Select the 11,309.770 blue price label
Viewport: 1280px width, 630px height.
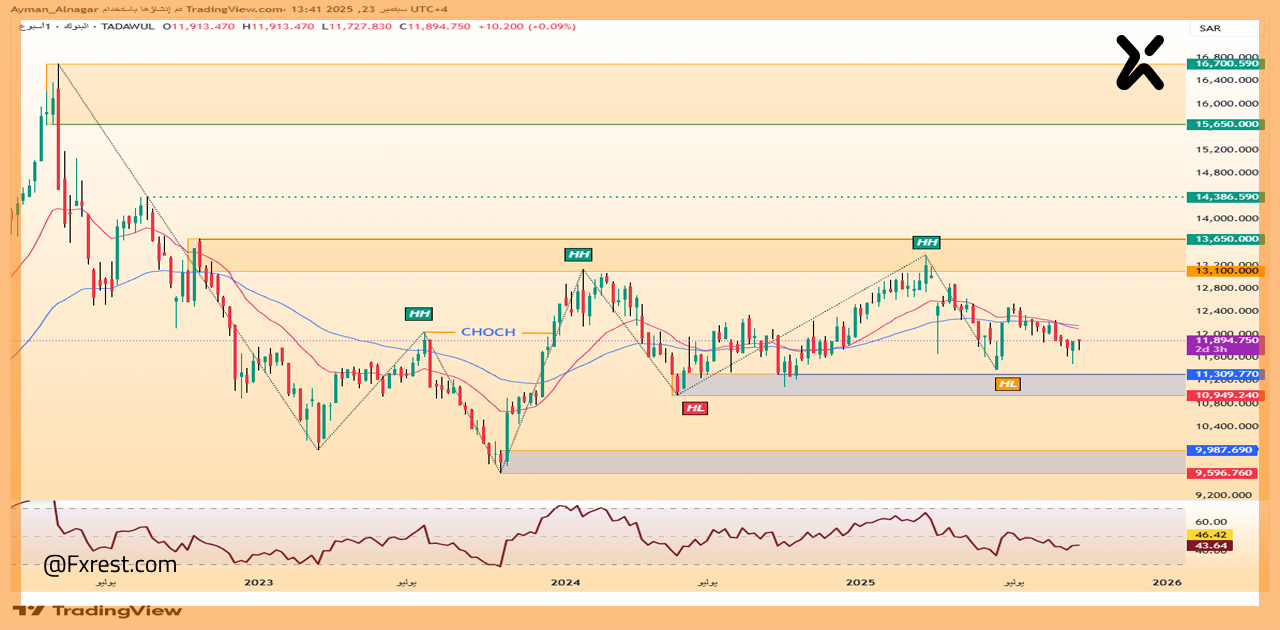tap(1225, 375)
